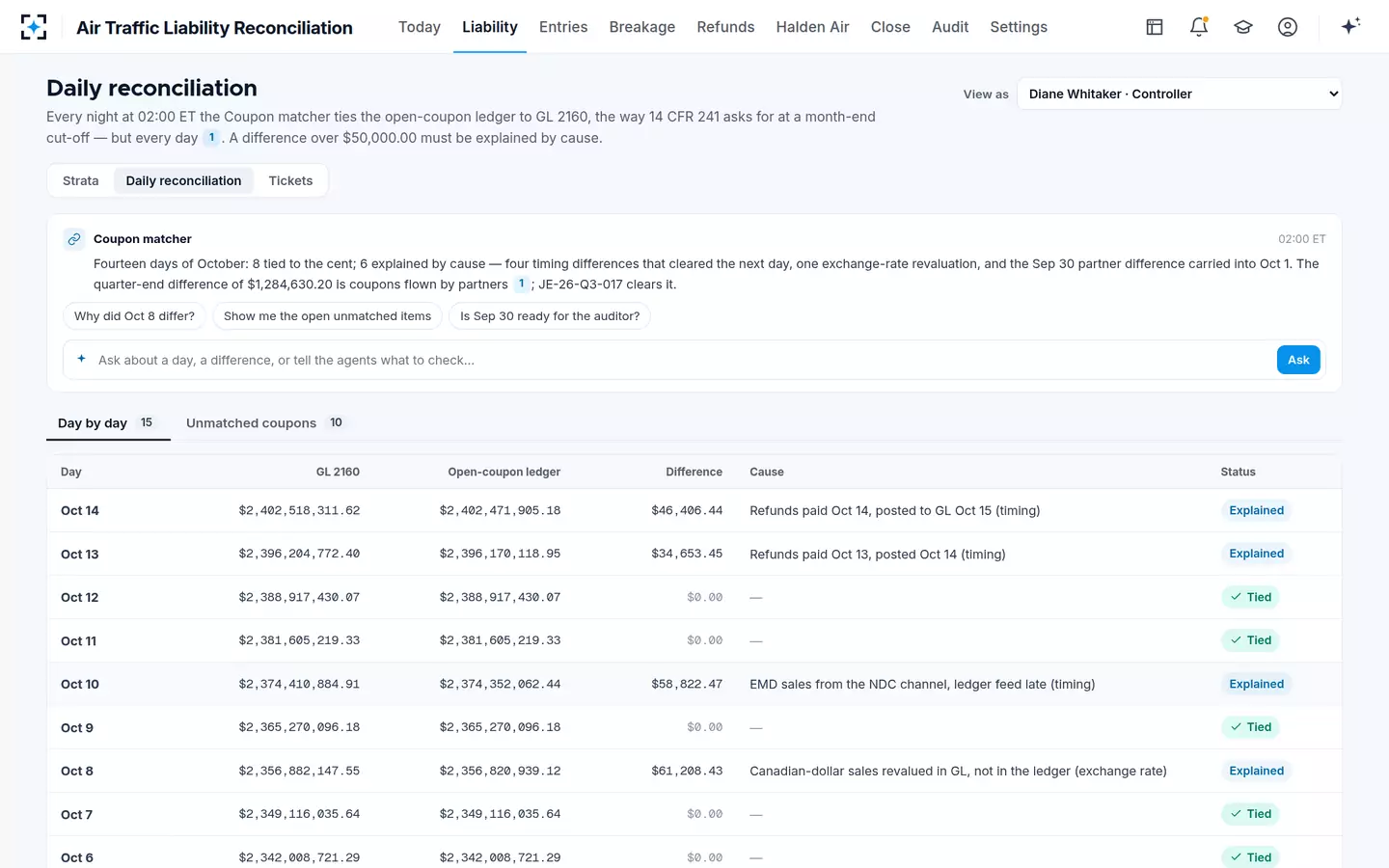Click the Ask button
The height and width of the screenshot is (868, 1389).
pos(1298,360)
